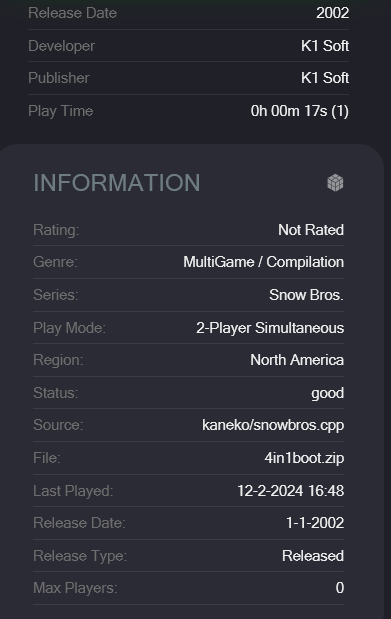The height and width of the screenshot is (619, 391).
Task: Click the Released release type value
Action: pos(313,556)
